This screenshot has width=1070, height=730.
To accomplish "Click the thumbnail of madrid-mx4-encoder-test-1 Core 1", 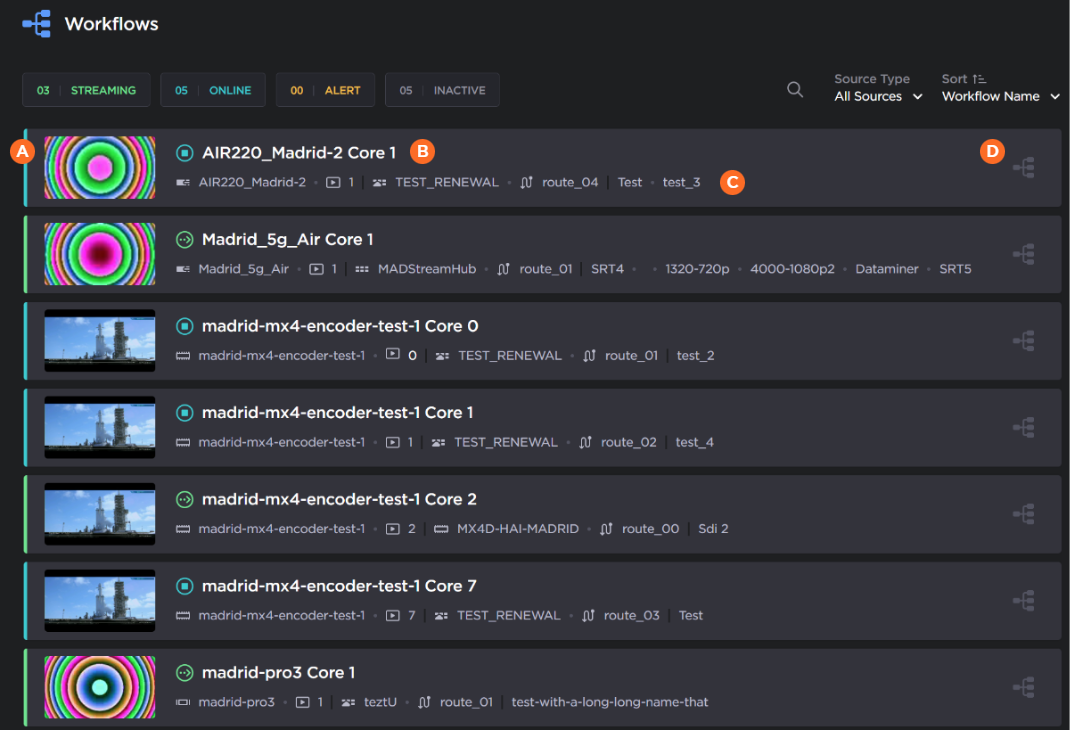I will 100,428.
